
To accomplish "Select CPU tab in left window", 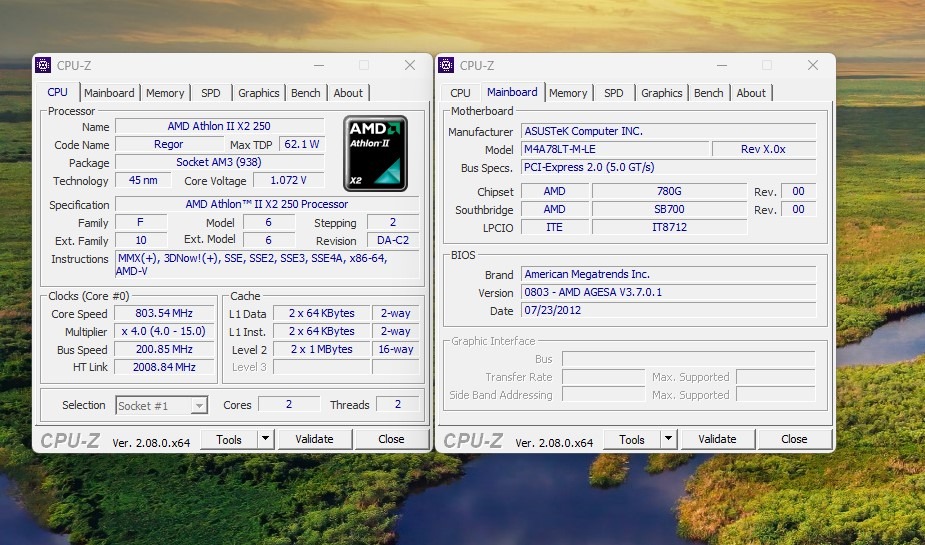I will point(57,92).
